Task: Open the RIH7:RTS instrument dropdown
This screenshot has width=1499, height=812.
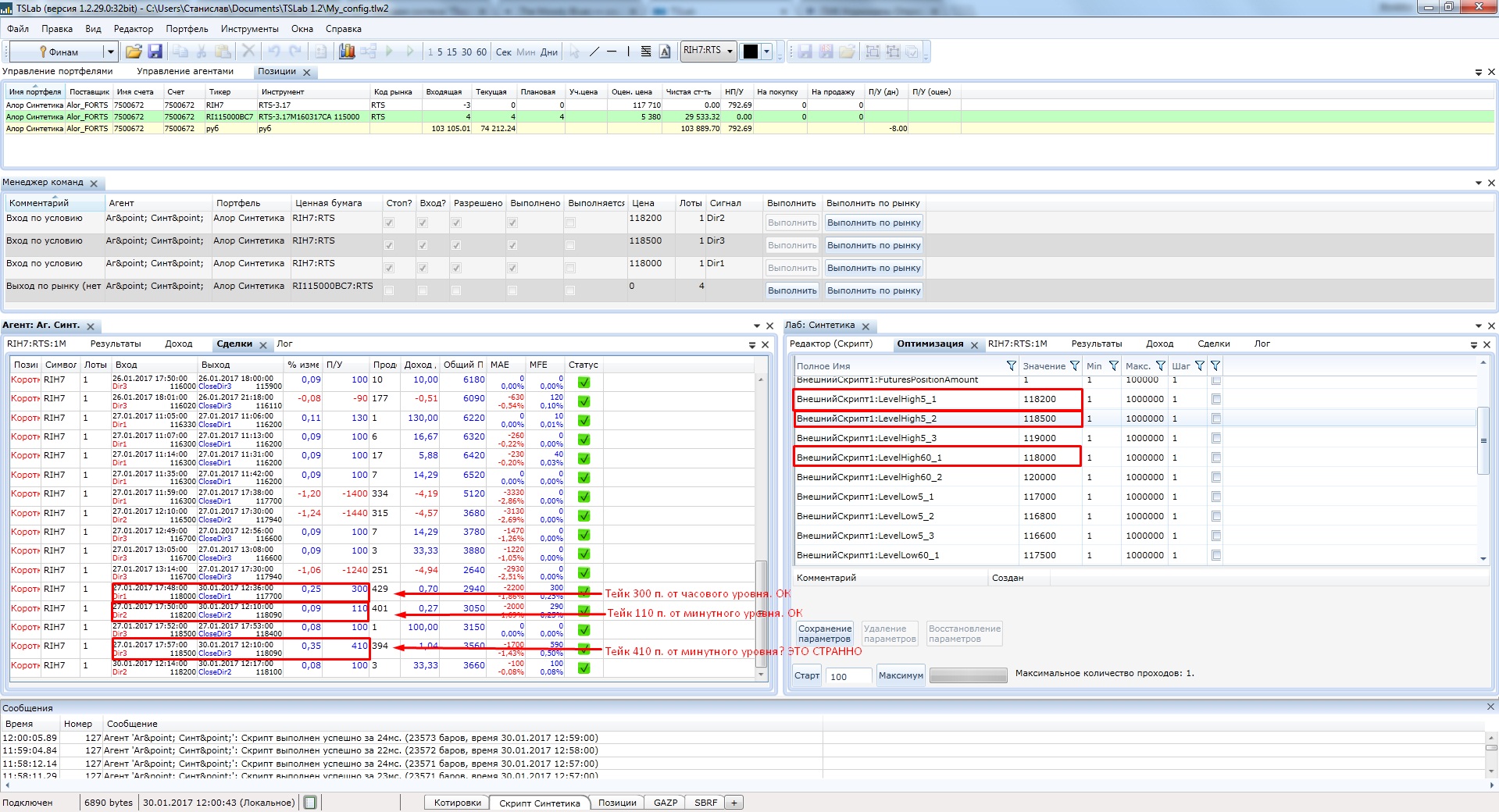Action: [730, 52]
